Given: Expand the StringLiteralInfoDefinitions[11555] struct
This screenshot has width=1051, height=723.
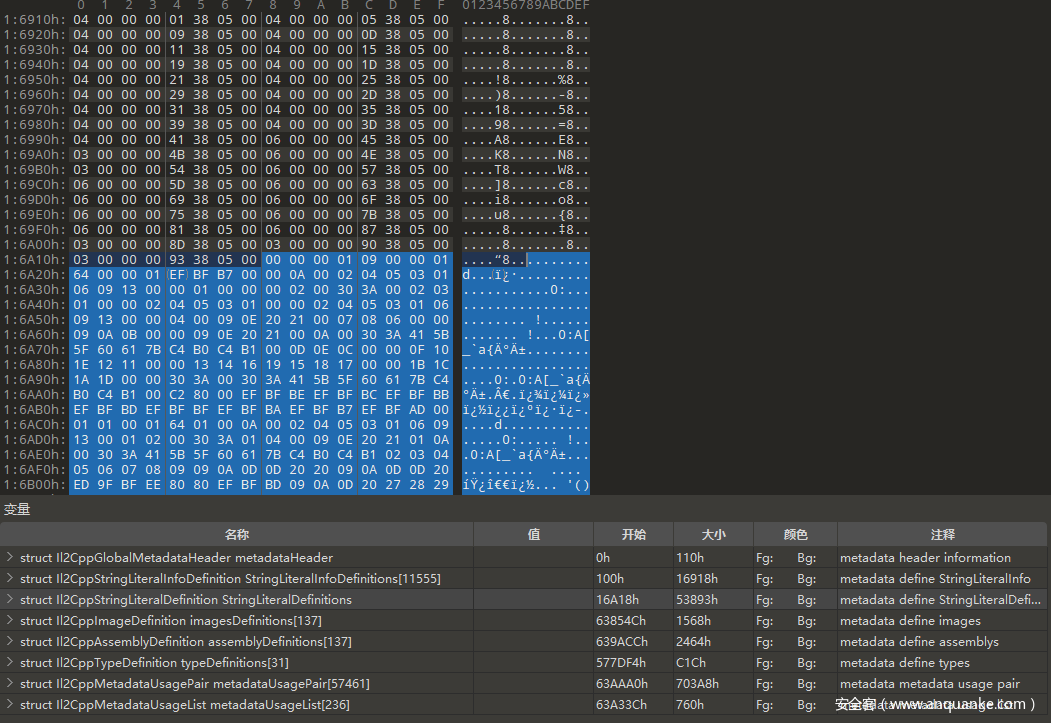Looking at the screenshot, I should click(10, 579).
